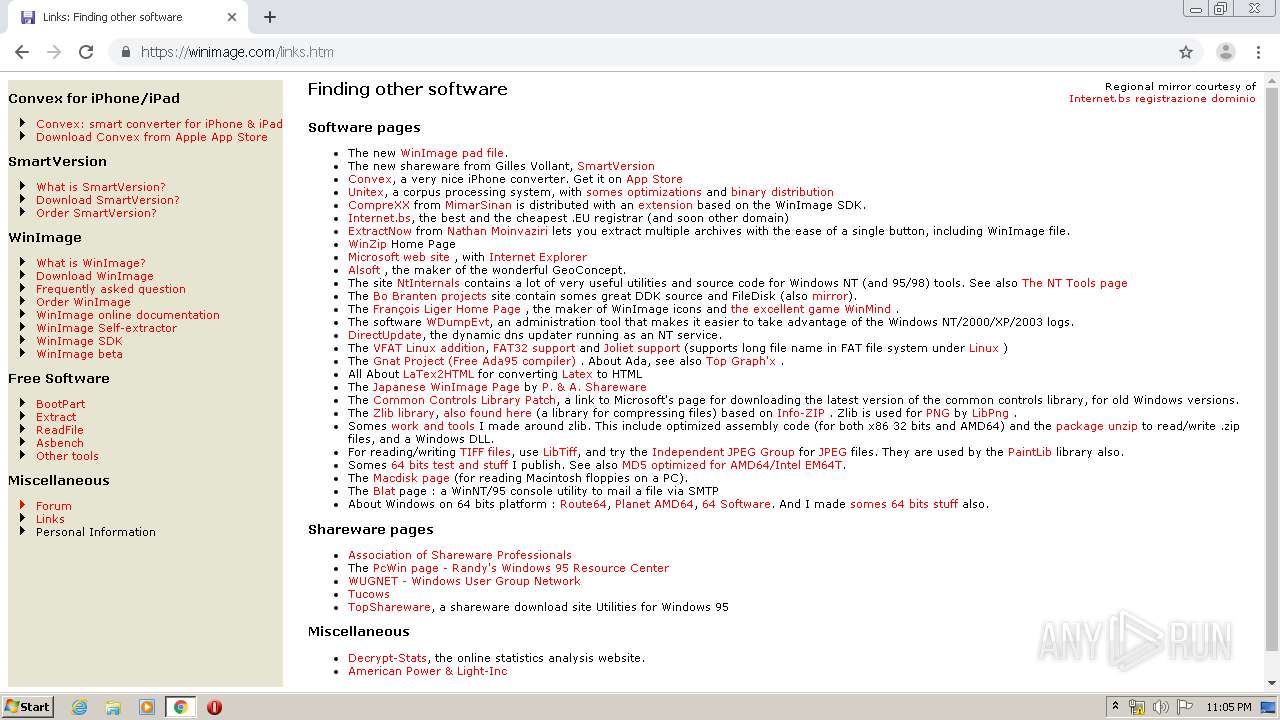Image resolution: width=1280 pixels, height=720 pixels.
Task: Open the Other tools sidebar link
Action: (67, 456)
